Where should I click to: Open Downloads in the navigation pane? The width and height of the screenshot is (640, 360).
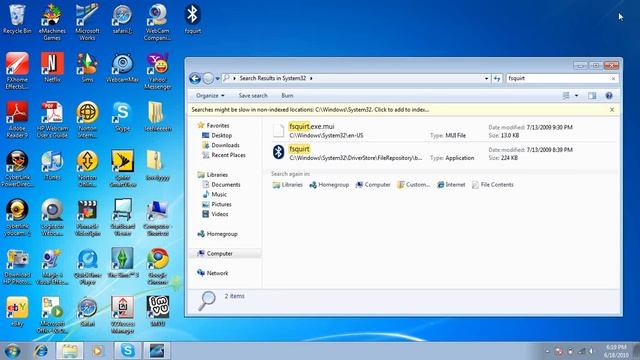click(221, 145)
